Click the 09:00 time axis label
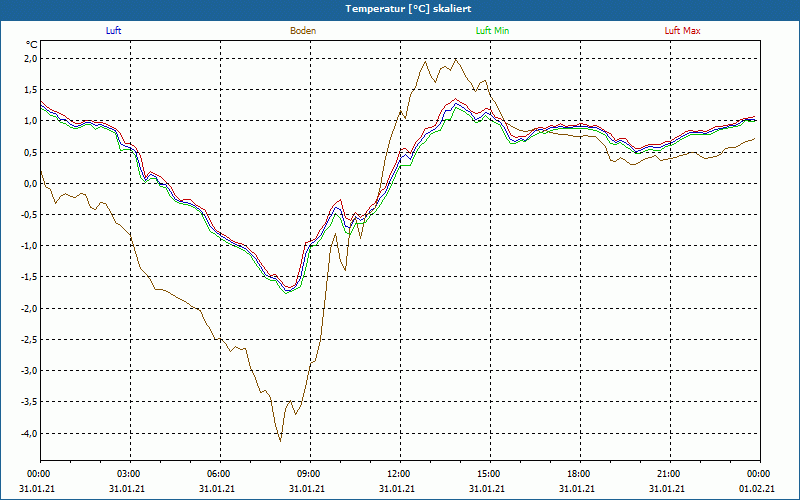Image resolution: width=800 pixels, height=500 pixels. (310, 474)
